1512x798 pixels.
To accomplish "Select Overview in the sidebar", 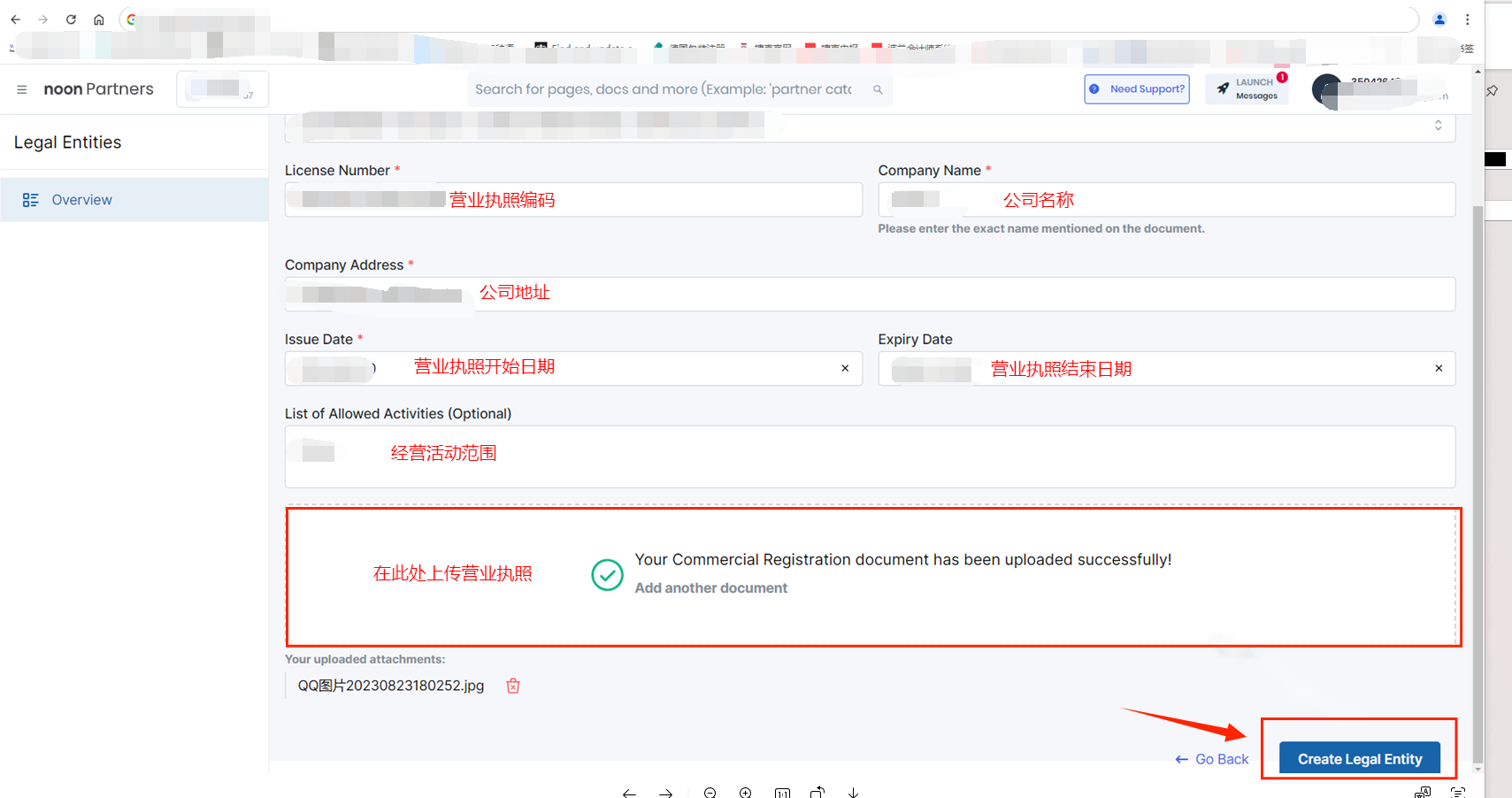I will coord(81,200).
